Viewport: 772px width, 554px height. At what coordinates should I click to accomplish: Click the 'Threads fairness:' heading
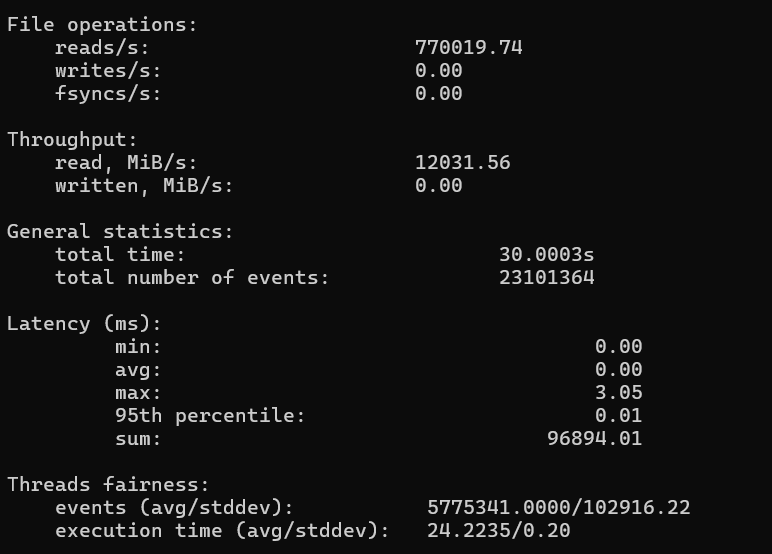click(x=108, y=485)
